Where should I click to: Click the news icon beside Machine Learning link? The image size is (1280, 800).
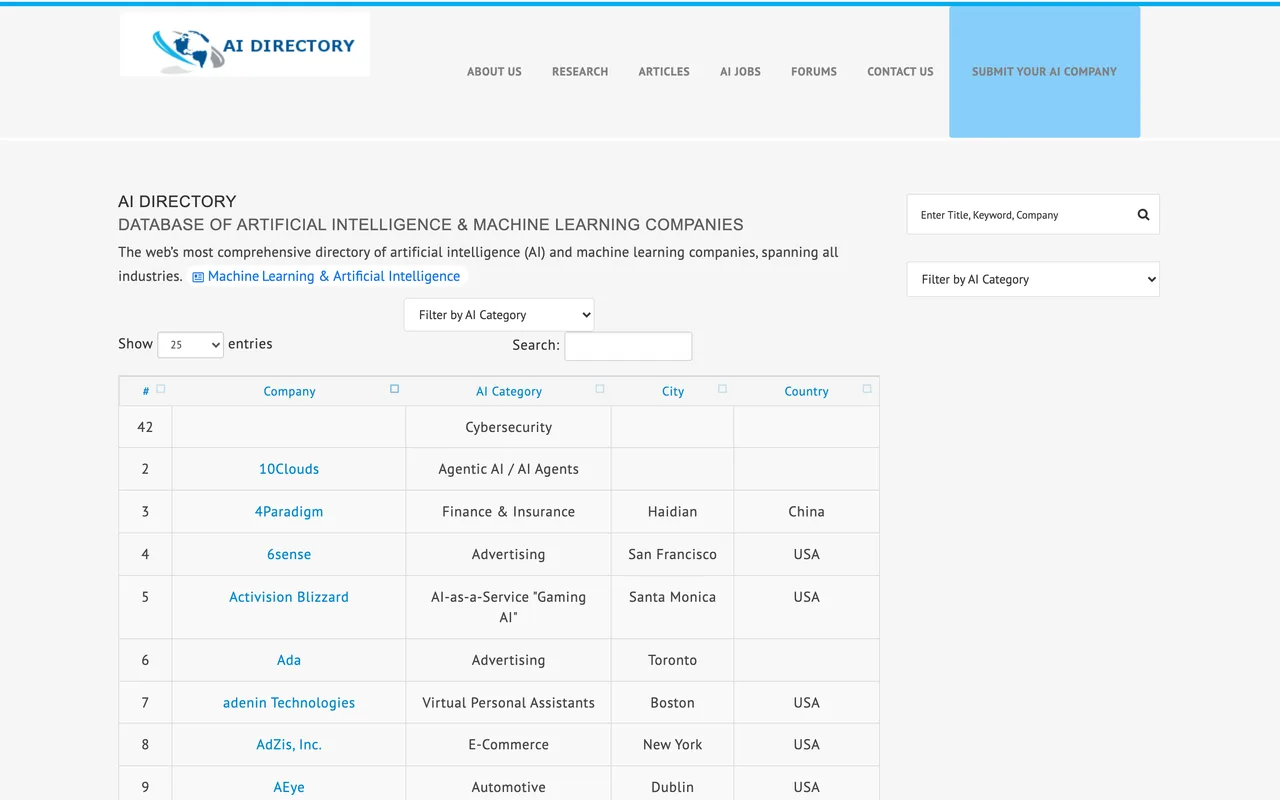(198, 277)
